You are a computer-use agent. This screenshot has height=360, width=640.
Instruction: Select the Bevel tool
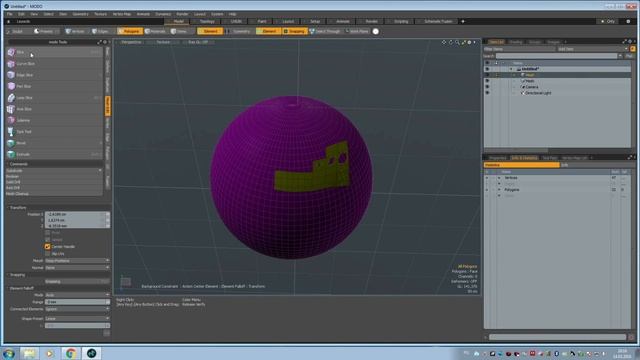54,143
